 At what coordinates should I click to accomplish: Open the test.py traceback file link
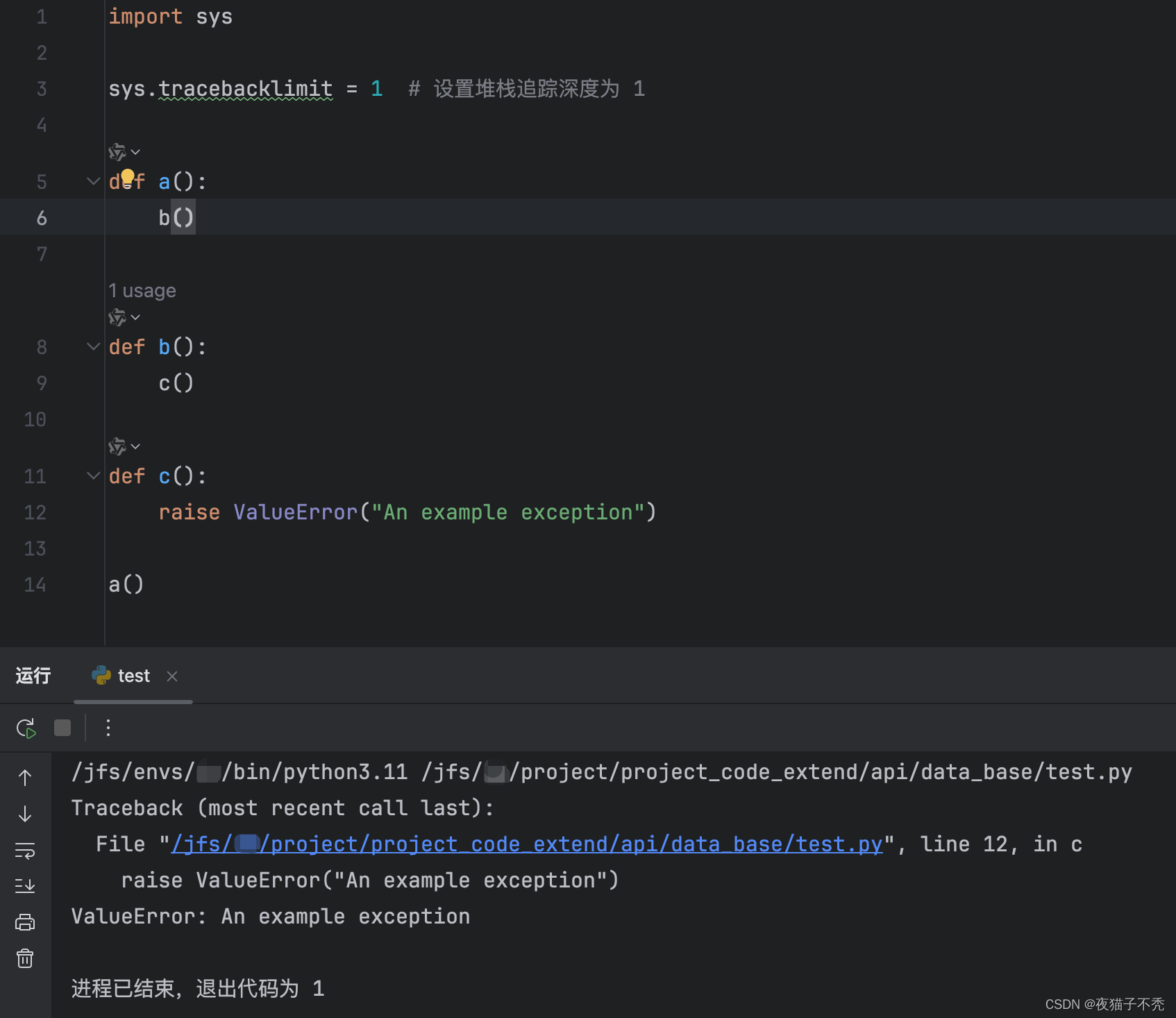coord(527,844)
